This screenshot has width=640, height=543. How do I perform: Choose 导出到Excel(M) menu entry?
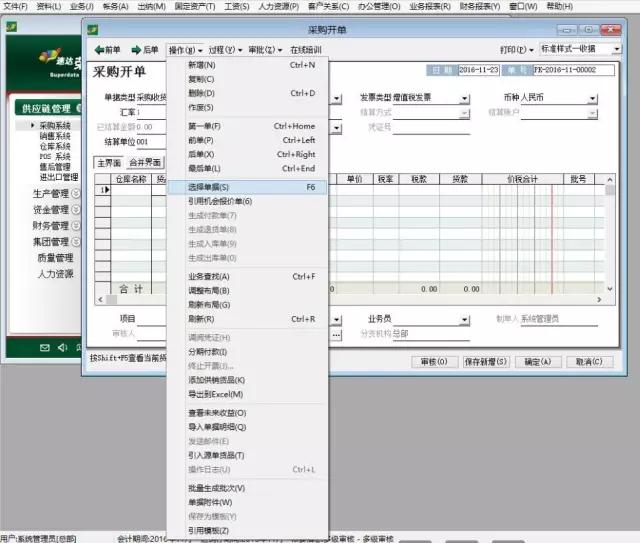pos(247,394)
